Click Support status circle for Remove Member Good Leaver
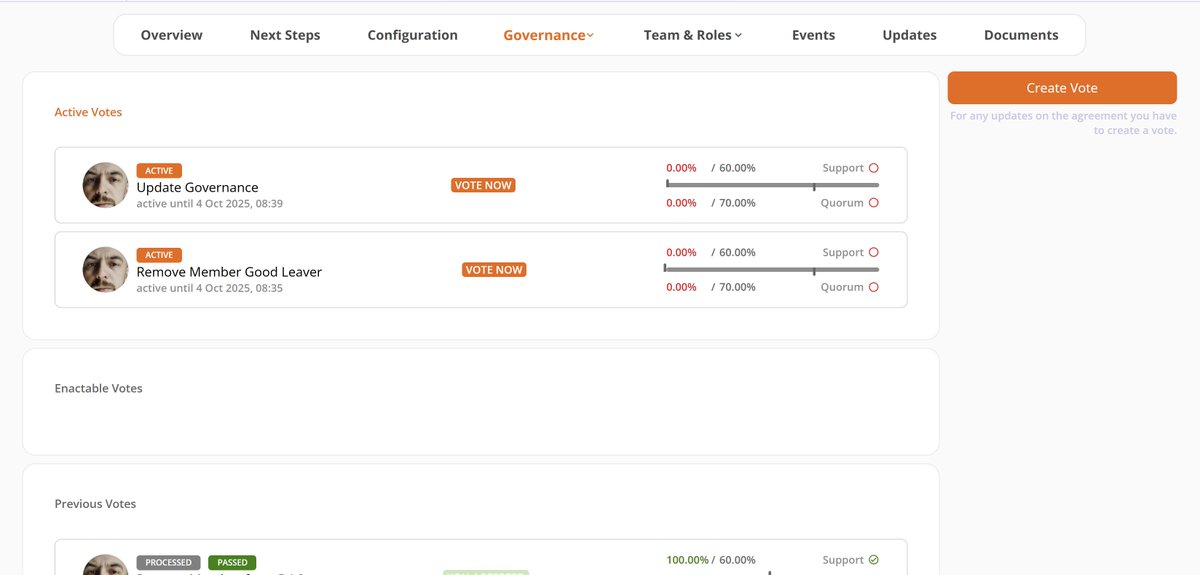 coord(873,253)
